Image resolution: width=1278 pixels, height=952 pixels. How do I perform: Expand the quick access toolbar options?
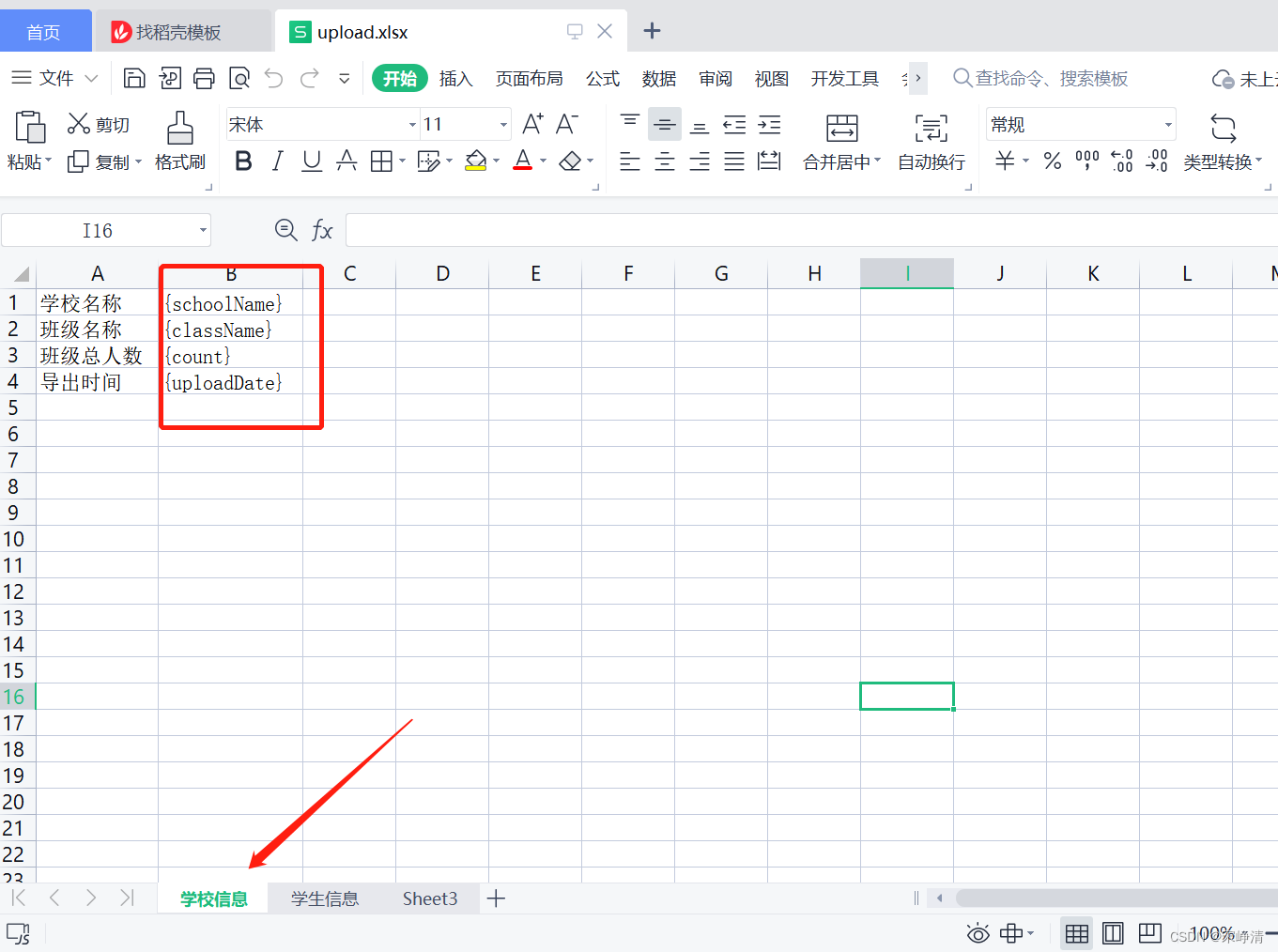345,79
